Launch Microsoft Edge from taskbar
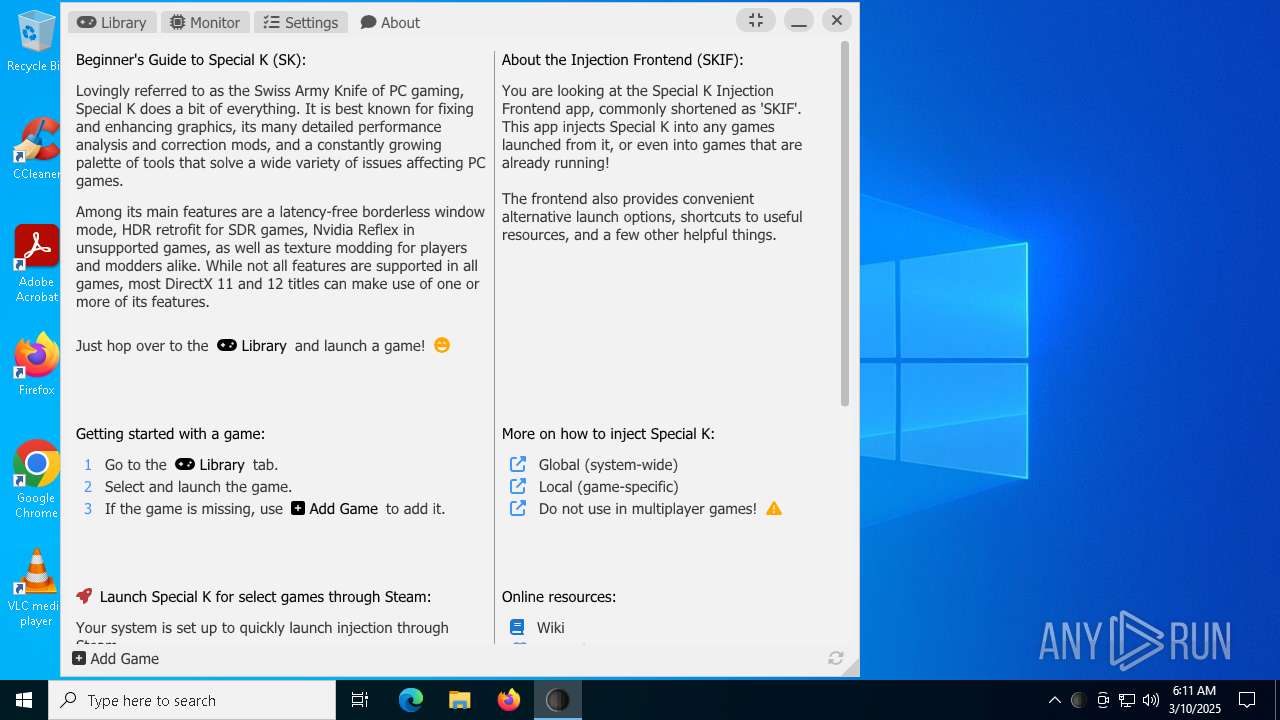Viewport: 1280px width, 720px height. click(x=411, y=700)
